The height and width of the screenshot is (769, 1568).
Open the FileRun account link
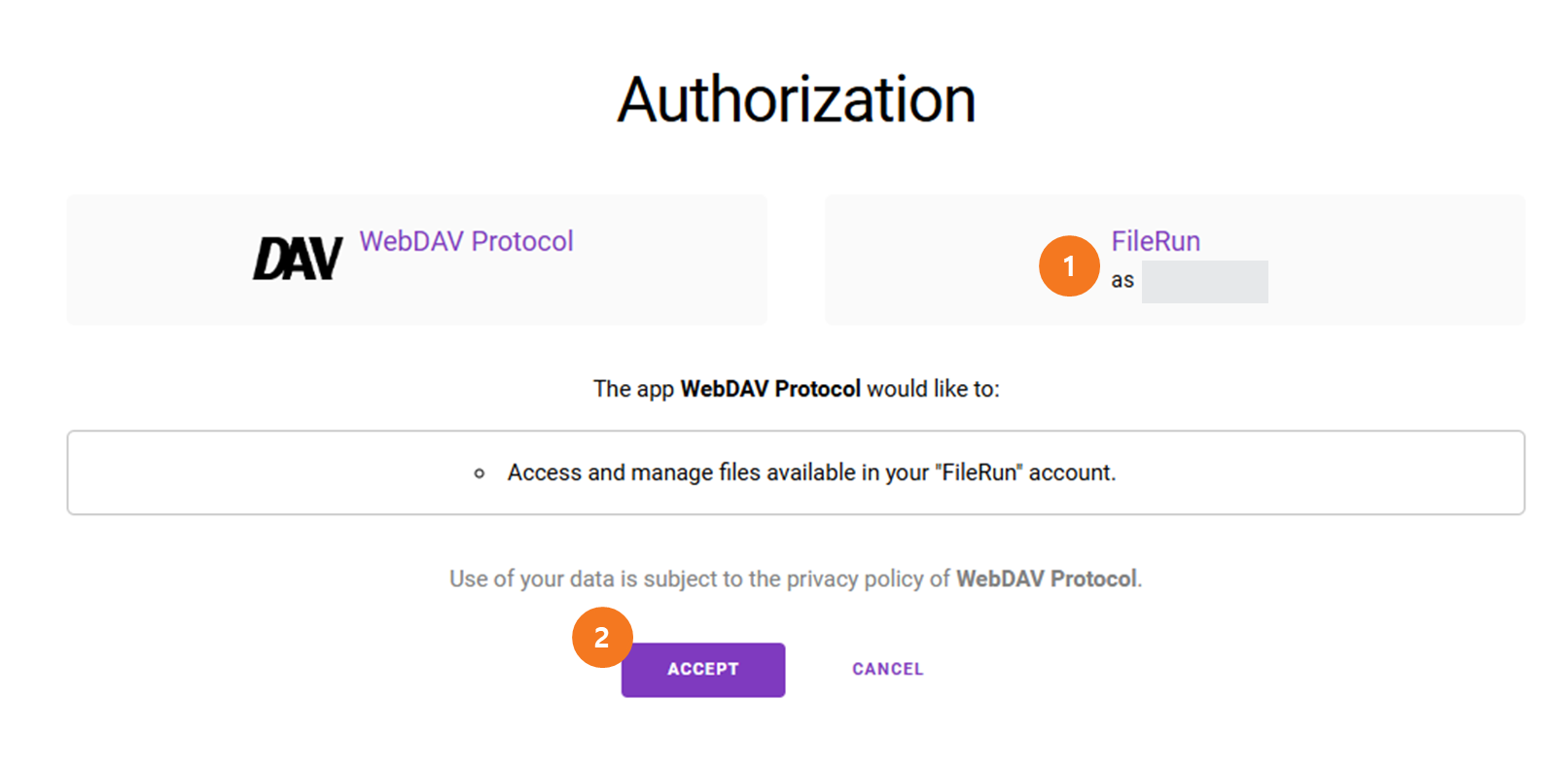[1156, 241]
